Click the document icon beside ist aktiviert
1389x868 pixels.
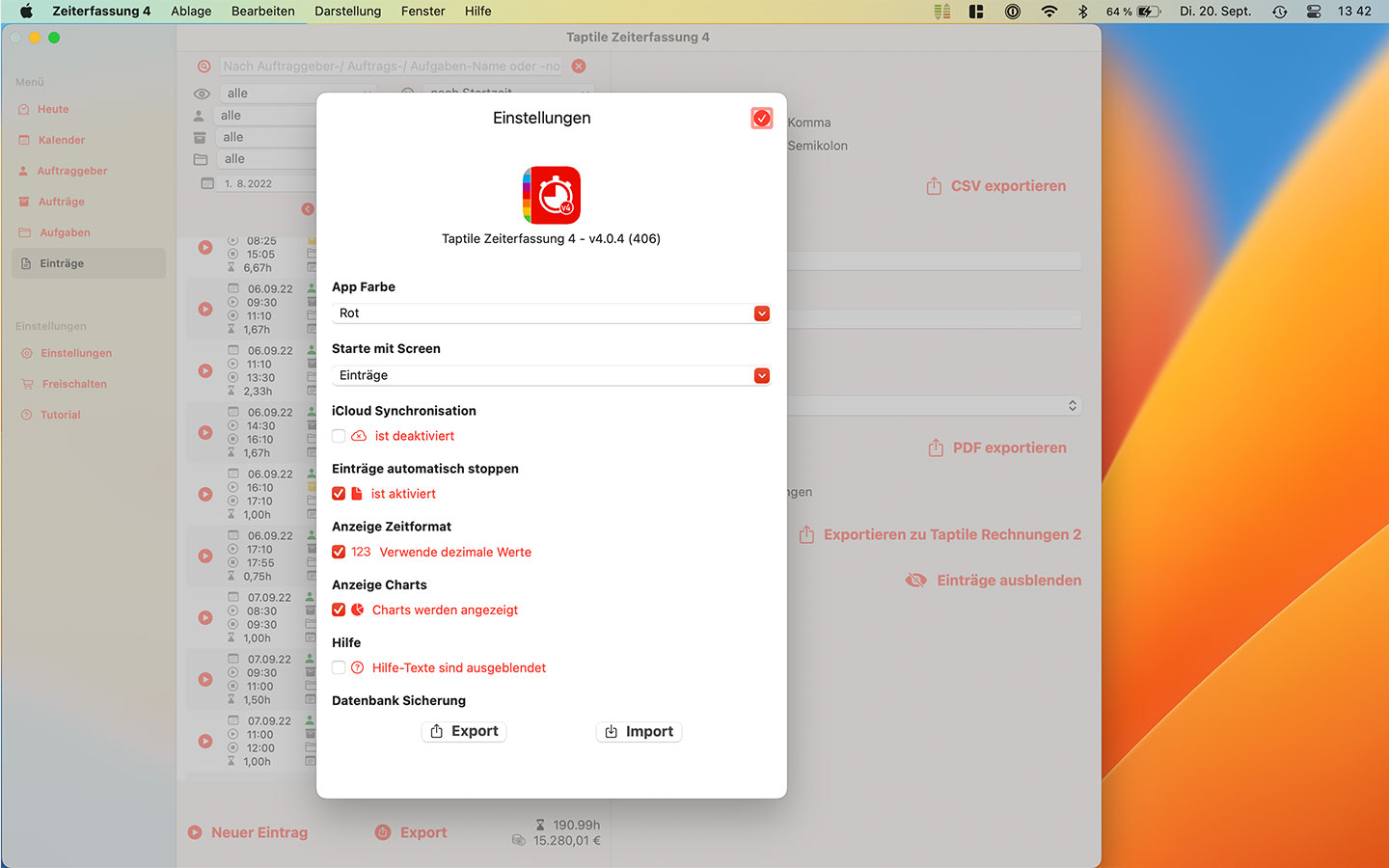click(357, 494)
